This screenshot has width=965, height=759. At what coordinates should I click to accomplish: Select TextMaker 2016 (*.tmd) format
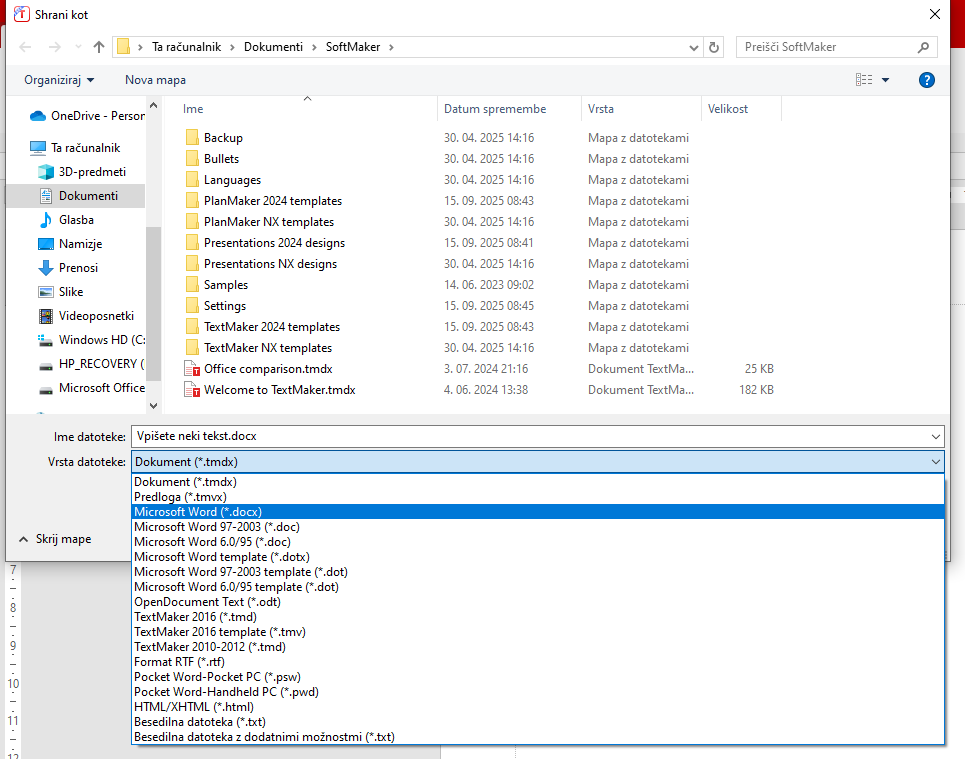click(x=538, y=617)
